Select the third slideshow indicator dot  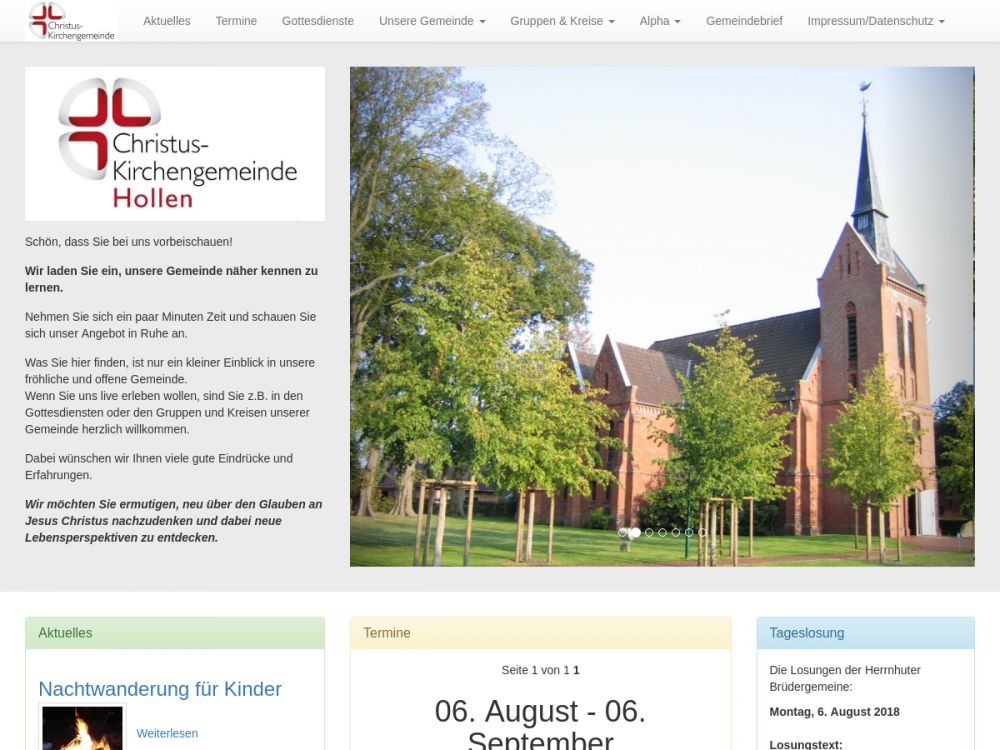pyautogui.click(x=649, y=533)
